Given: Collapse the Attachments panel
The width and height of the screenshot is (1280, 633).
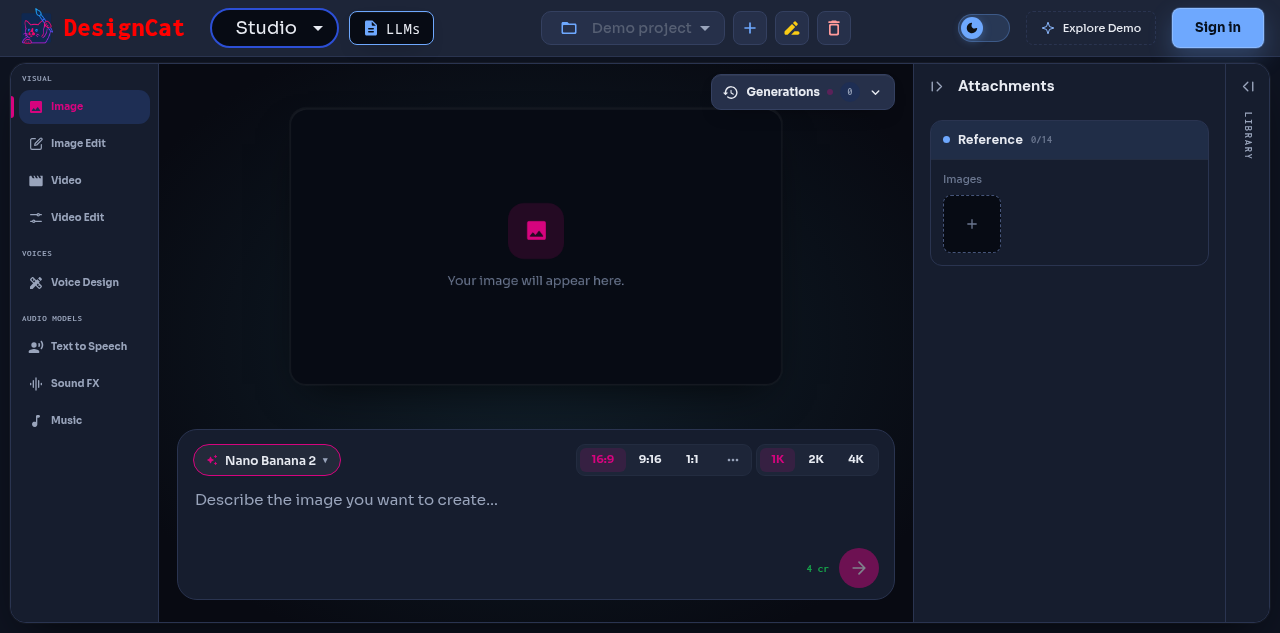Looking at the screenshot, I should pyautogui.click(x=937, y=87).
